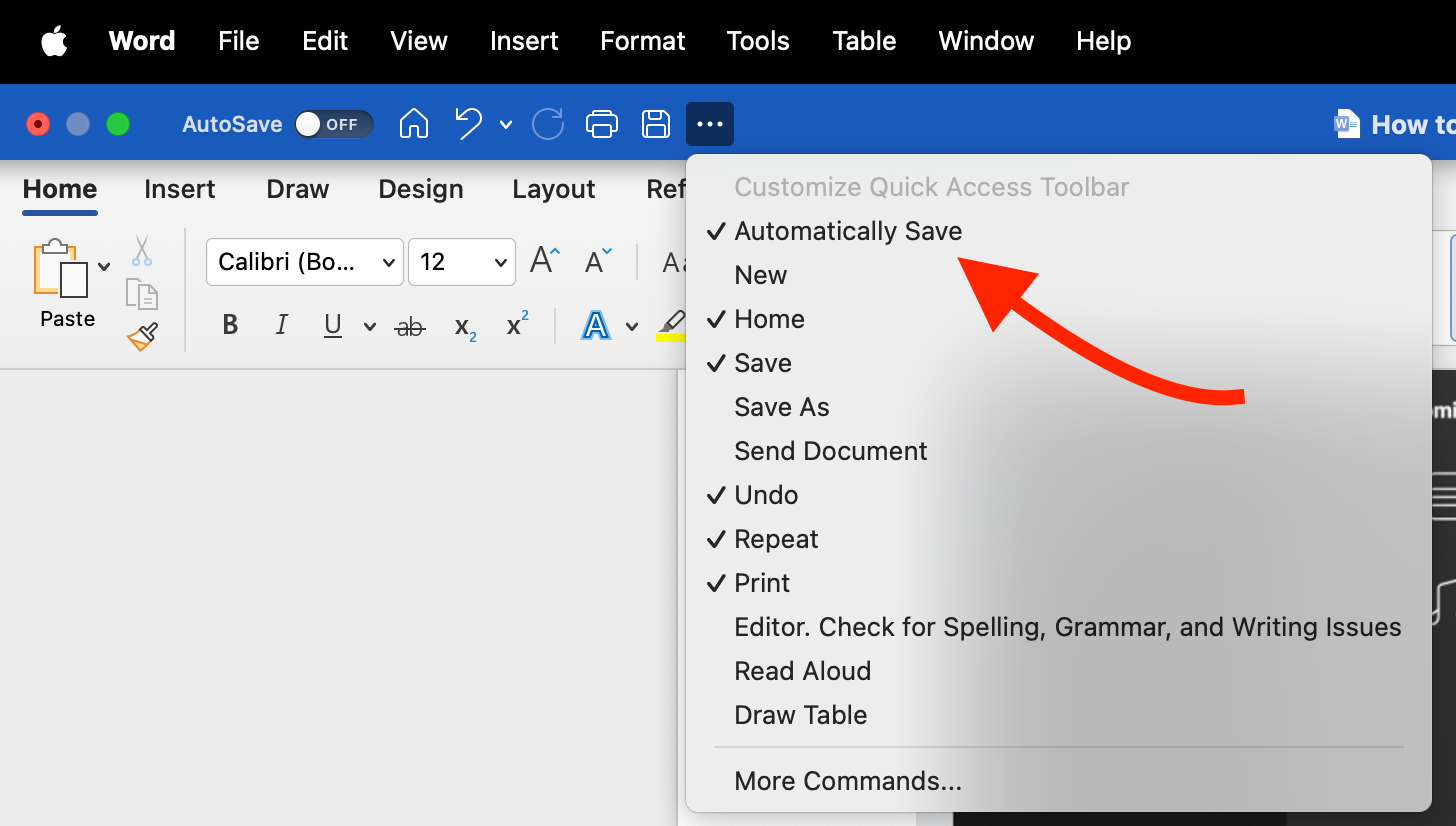Switch to the Draw ribbon tab
The height and width of the screenshot is (826, 1456).
pos(298,189)
